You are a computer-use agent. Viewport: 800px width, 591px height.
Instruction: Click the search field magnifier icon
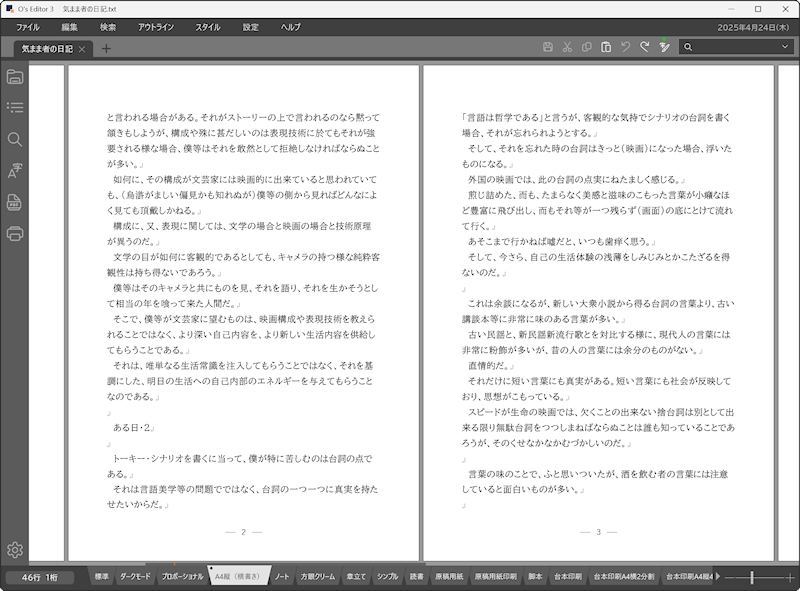click(688, 47)
